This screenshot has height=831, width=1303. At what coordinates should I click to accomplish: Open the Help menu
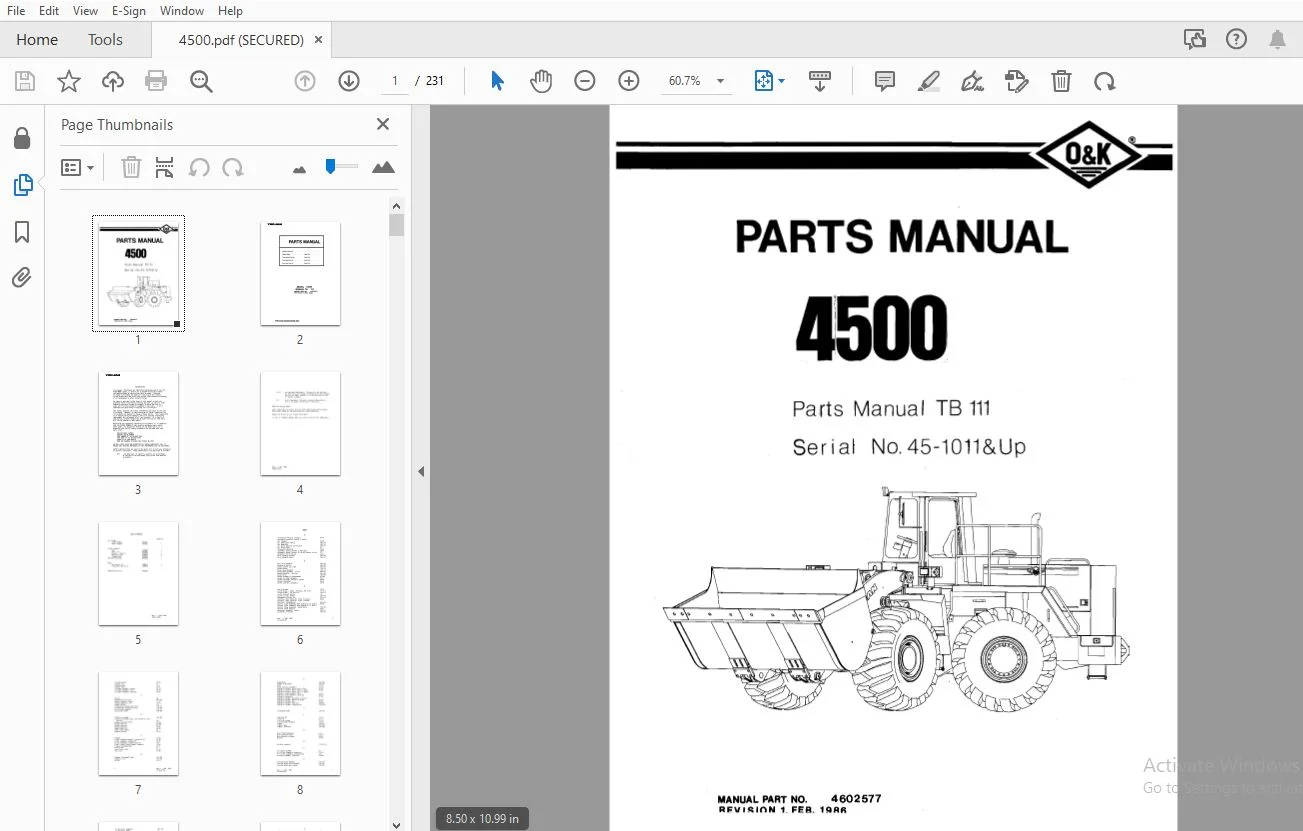tap(230, 11)
